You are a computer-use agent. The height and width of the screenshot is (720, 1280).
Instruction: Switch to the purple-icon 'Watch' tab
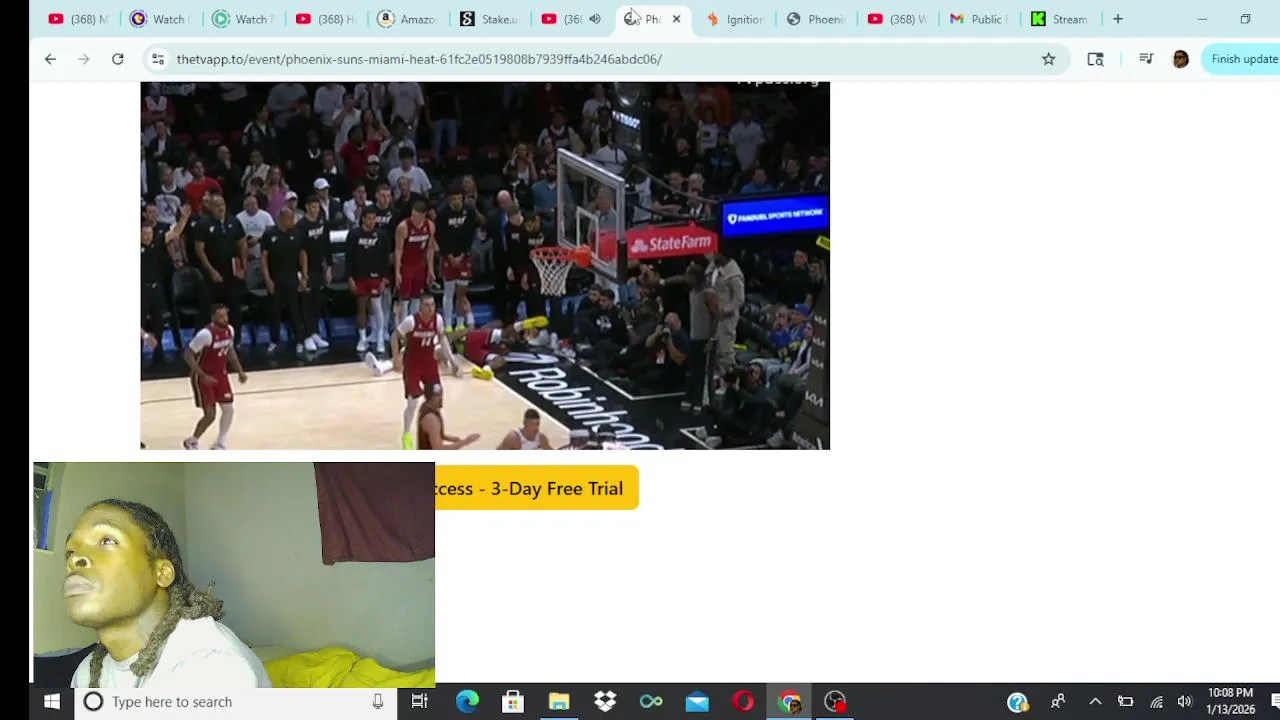[x=160, y=19]
